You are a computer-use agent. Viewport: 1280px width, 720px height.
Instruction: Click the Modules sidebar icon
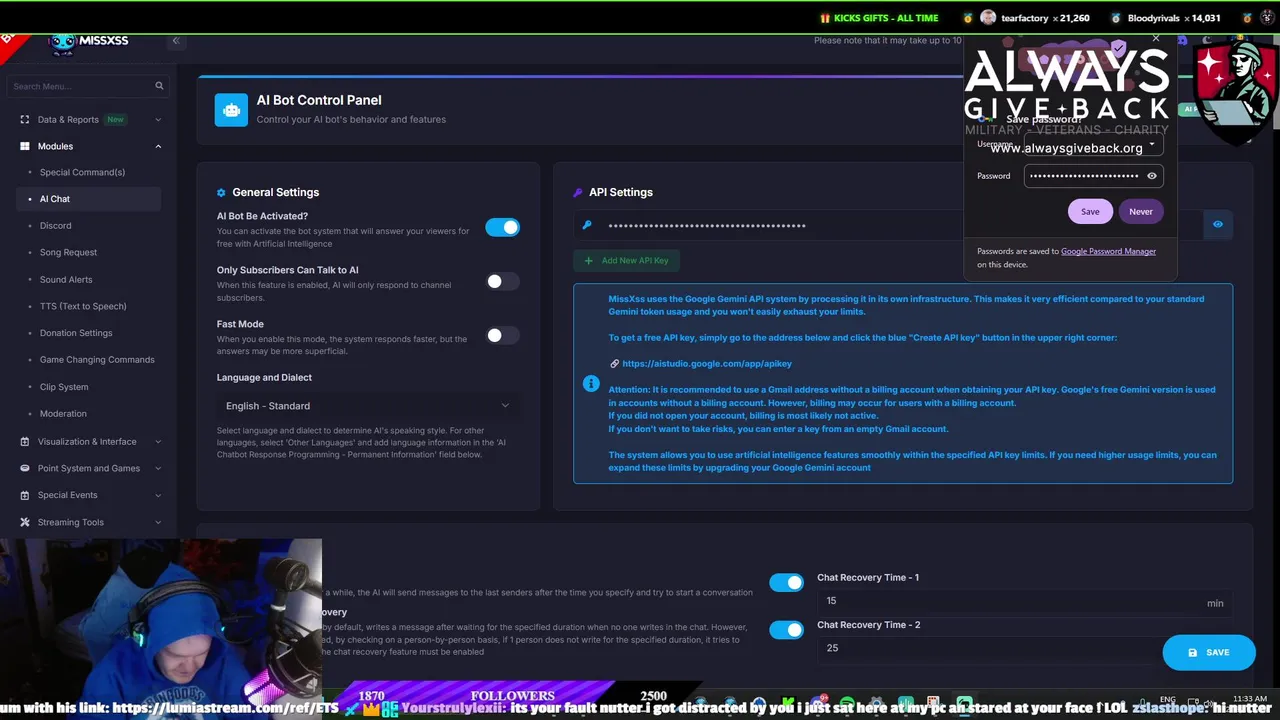tap(25, 146)
